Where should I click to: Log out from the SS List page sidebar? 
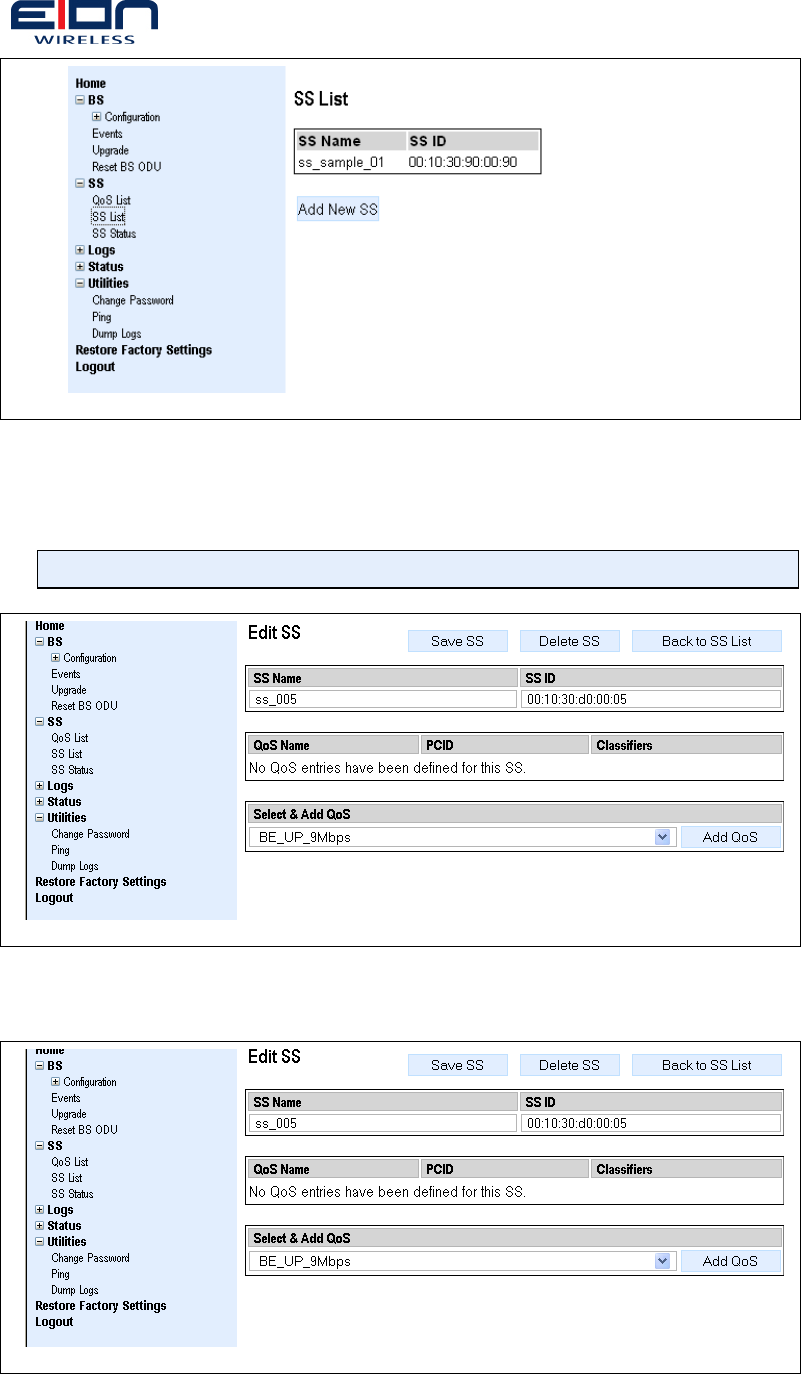(x=95, y=367)
